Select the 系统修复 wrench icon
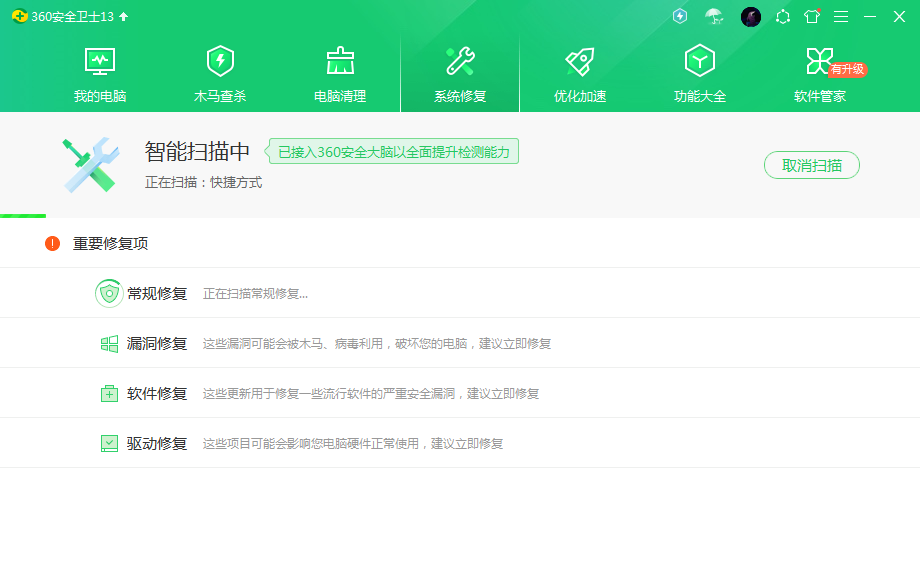Viewport: 920px width, 580px height. coord(460,61)
